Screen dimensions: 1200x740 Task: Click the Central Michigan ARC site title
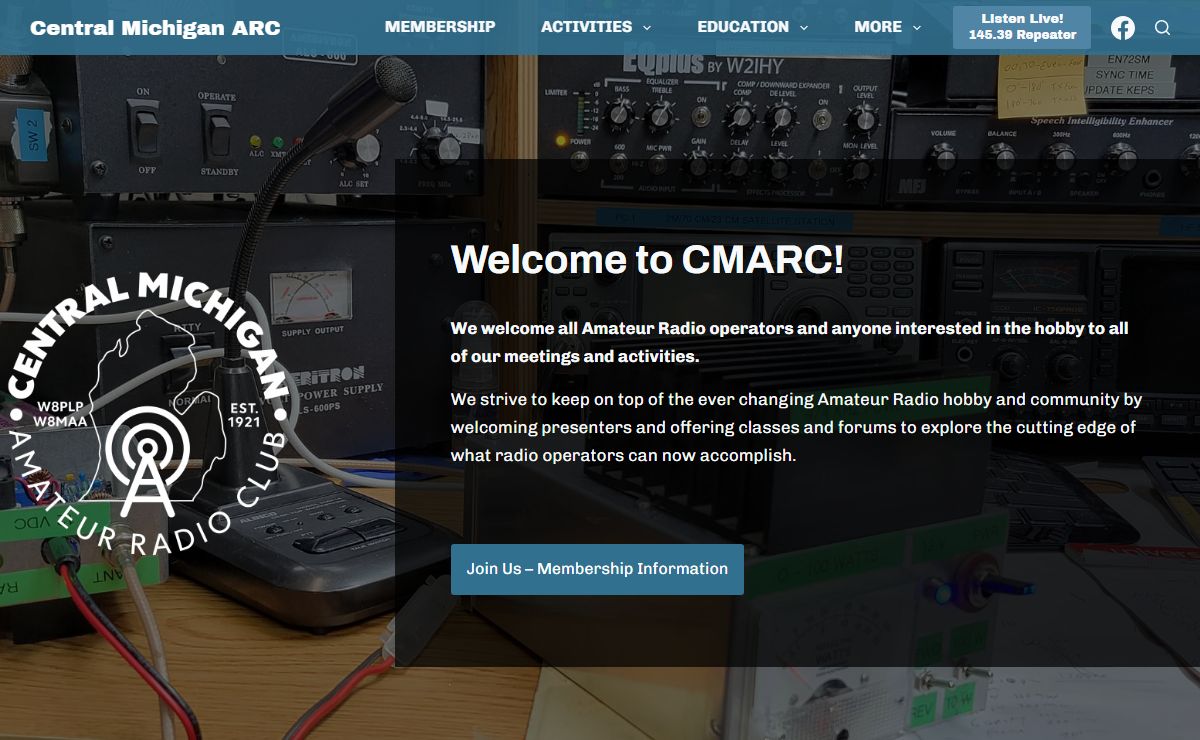click(155, 27)
